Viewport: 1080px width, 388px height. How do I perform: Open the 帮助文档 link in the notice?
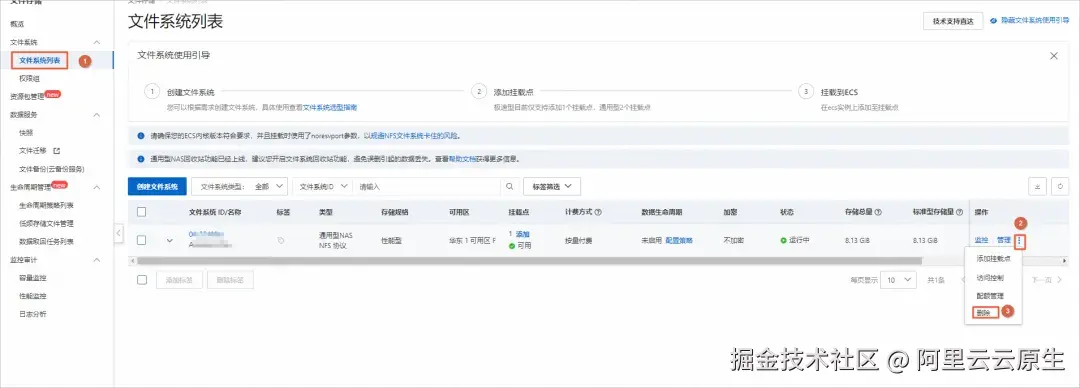point(463,159)
